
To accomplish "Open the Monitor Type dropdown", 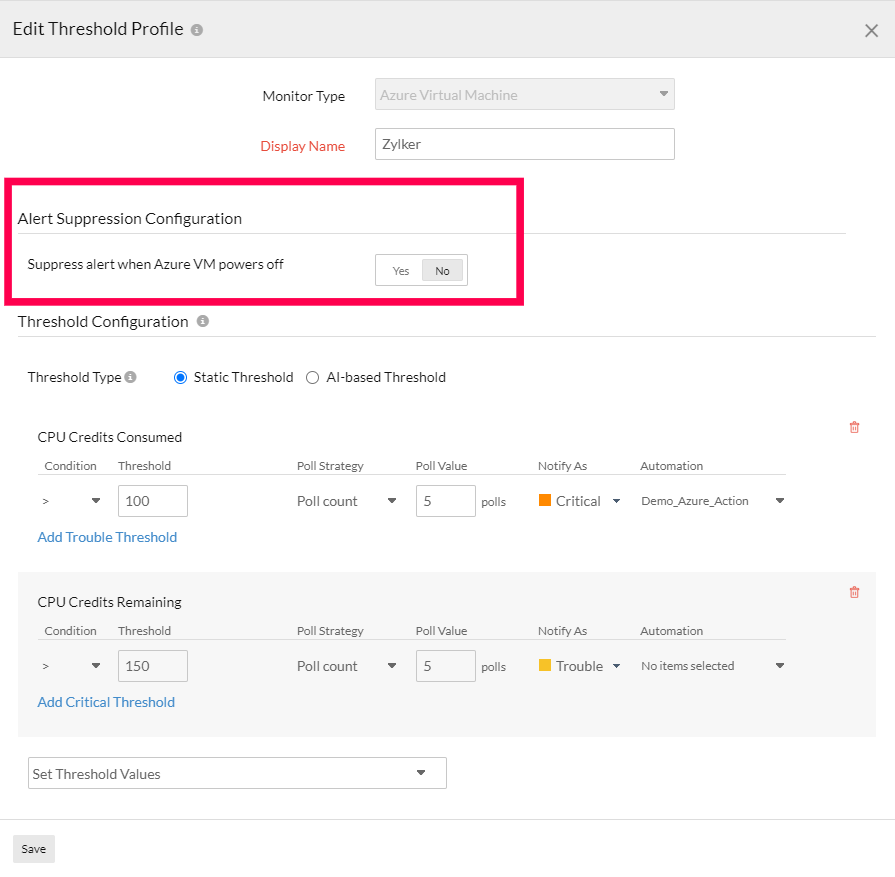I will point(524,95).
